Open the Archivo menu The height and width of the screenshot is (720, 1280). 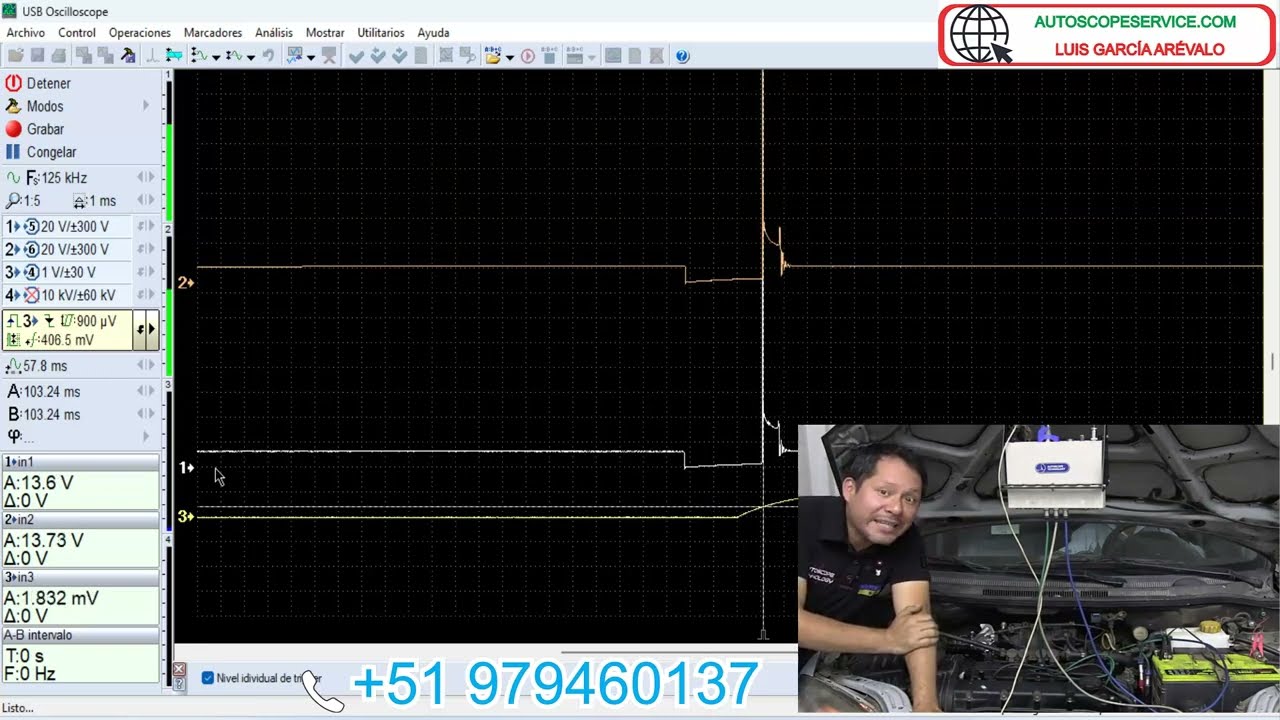(x=25, y=33)
